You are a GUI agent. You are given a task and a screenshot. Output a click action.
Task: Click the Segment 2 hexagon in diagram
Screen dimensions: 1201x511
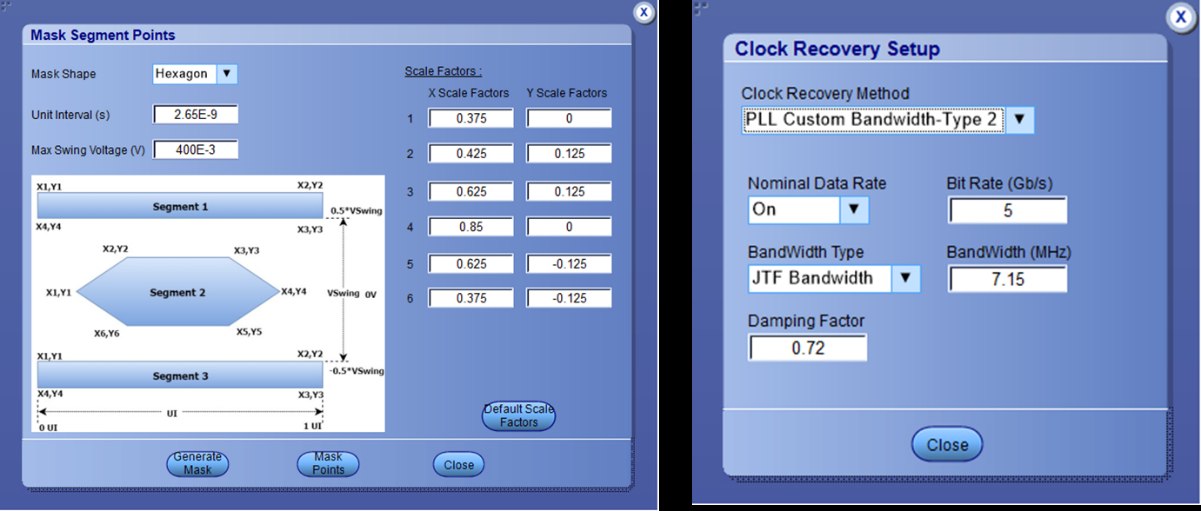coord(177,293)
